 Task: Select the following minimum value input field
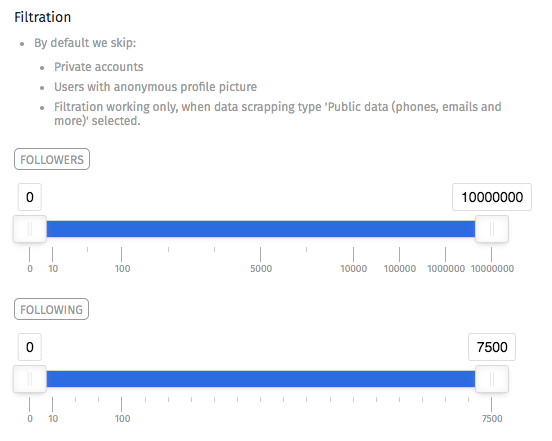tap(30, 347)
